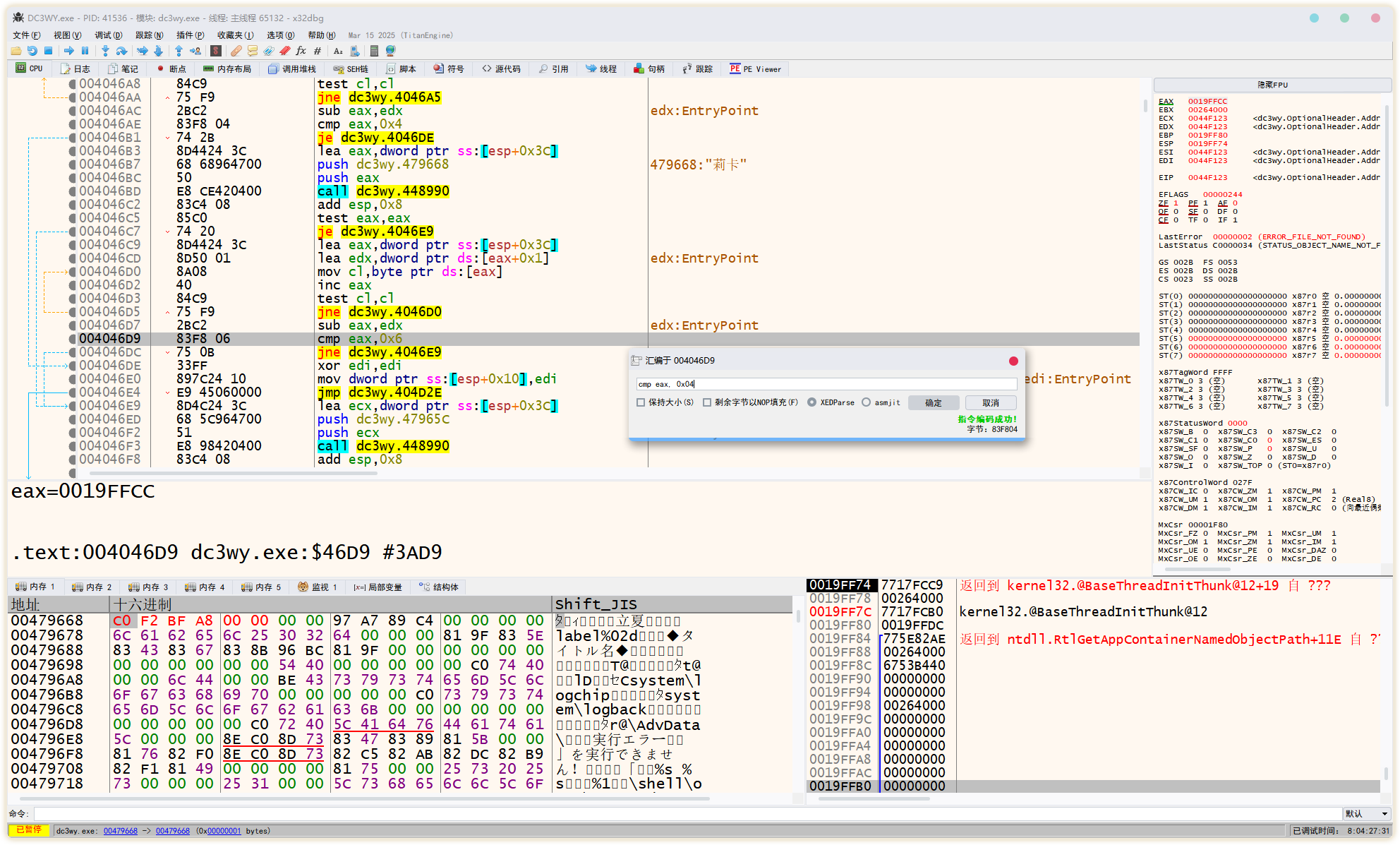Click the step into icon
1400x845 pixels.
coord(105,51)
